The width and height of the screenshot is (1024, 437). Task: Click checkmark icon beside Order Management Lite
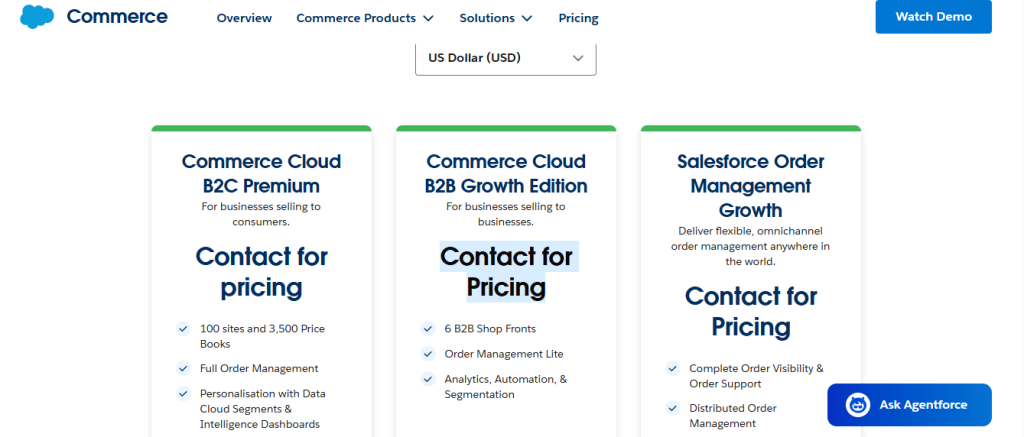tap(428, 354)
